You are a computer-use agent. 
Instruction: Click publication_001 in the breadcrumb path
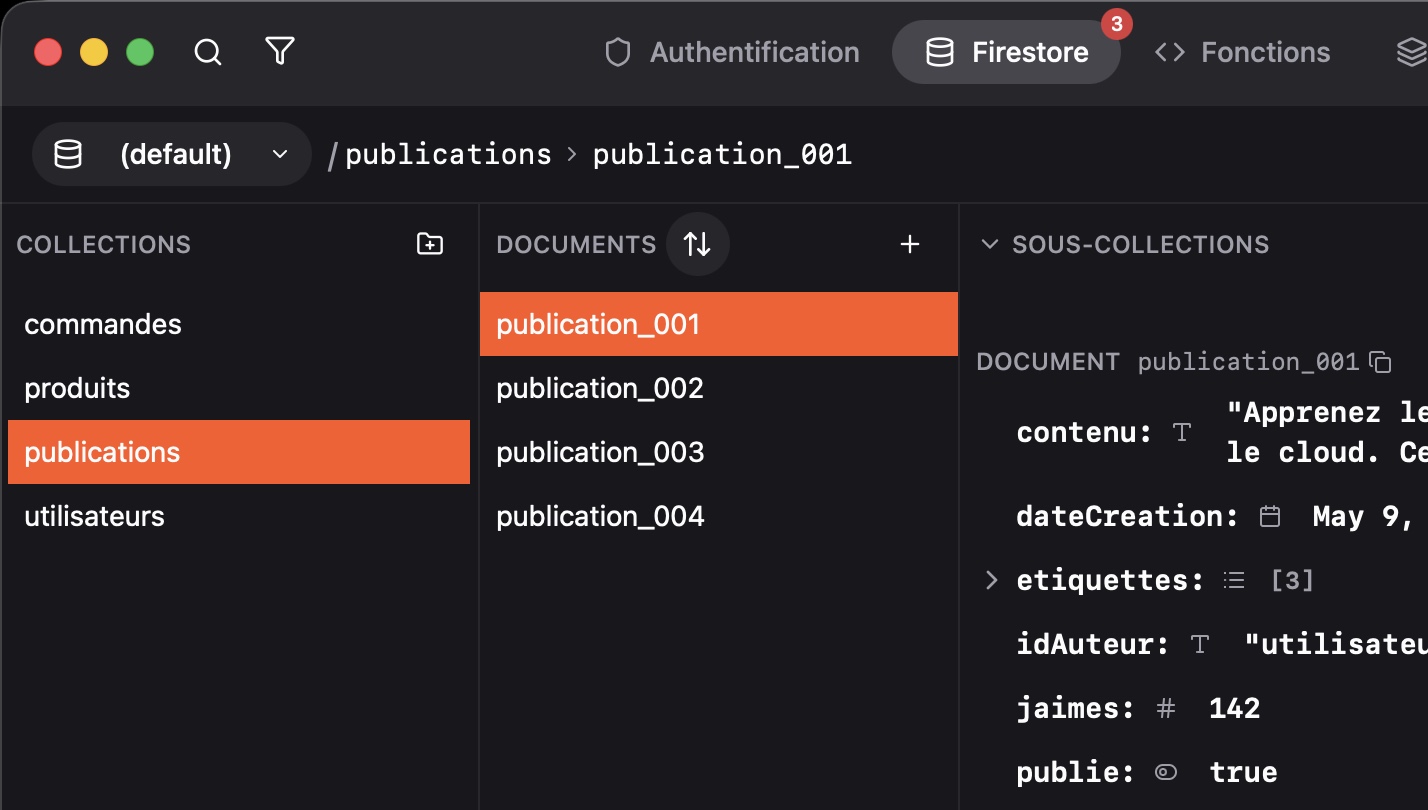click(x=722, y=154)
